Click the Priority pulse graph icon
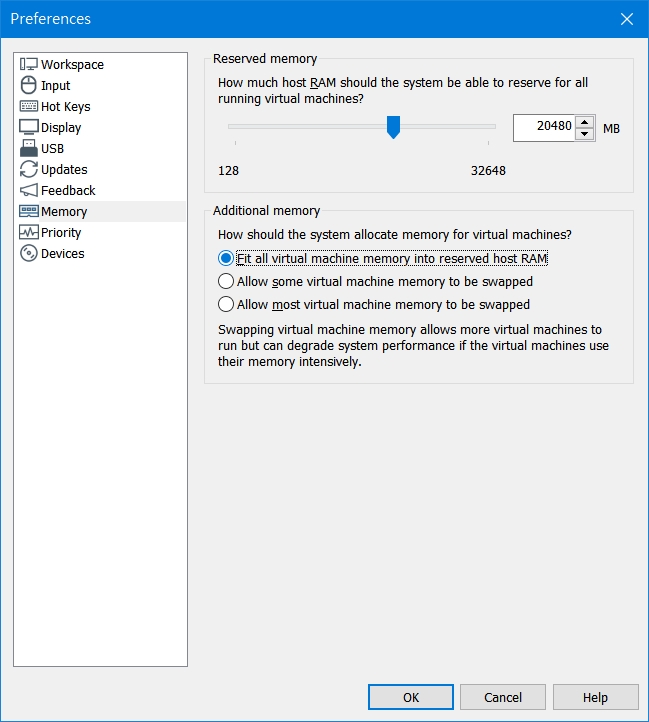The width and height of the screenshot is (649, 722). tap(28, 233)
